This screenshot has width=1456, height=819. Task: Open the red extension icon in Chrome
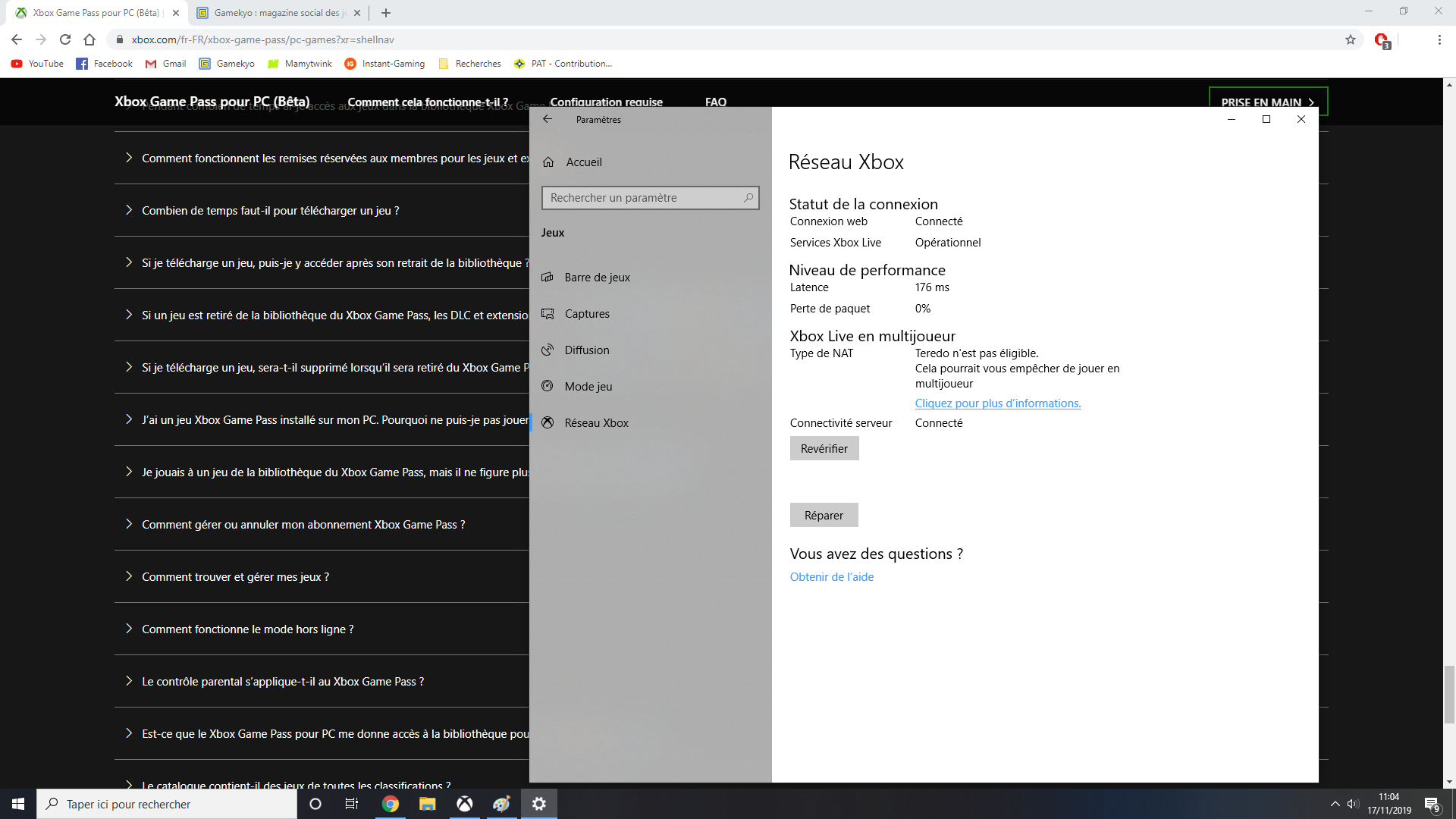(1382, 40)
